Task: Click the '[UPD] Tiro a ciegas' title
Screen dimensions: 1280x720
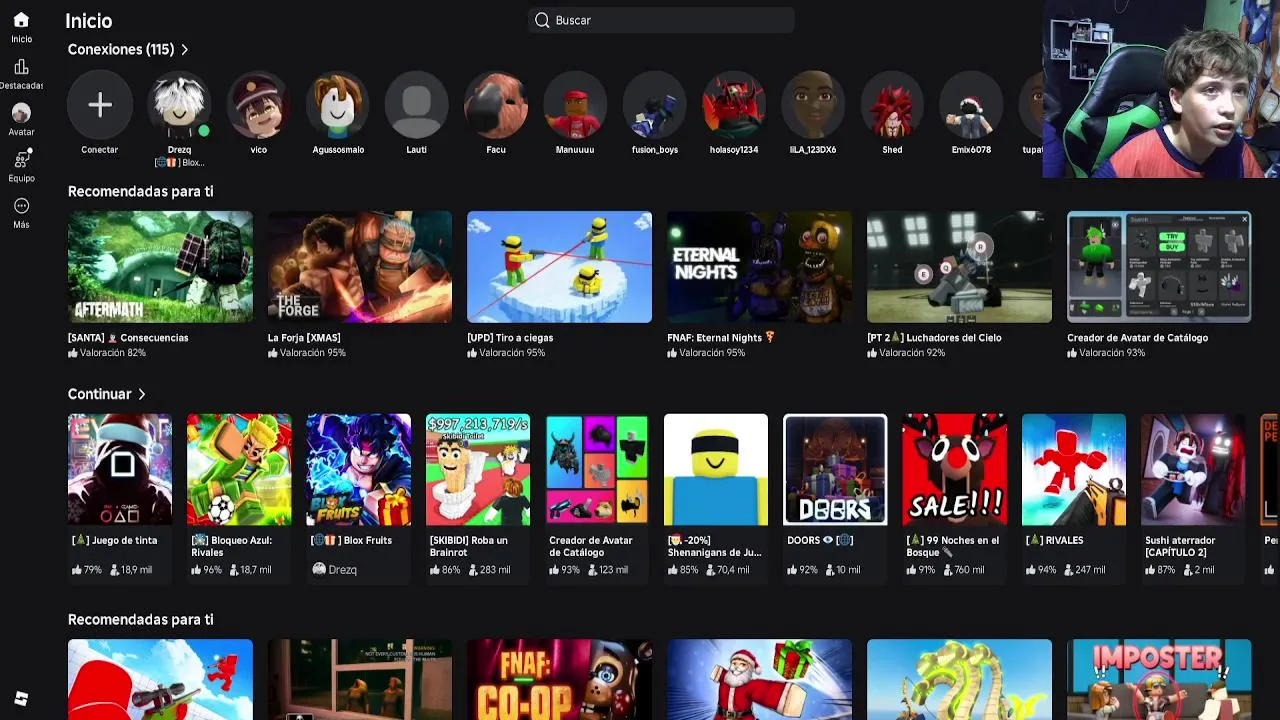Action: 510,338
